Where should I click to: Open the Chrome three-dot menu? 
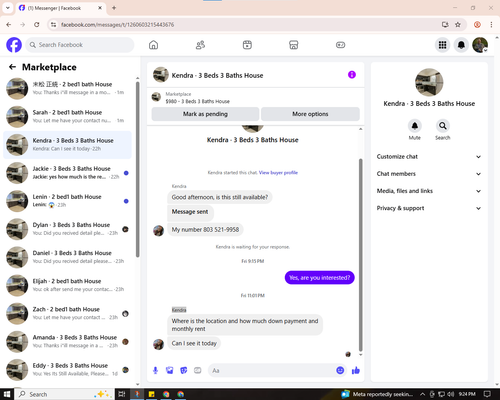(x=491, y=24)
